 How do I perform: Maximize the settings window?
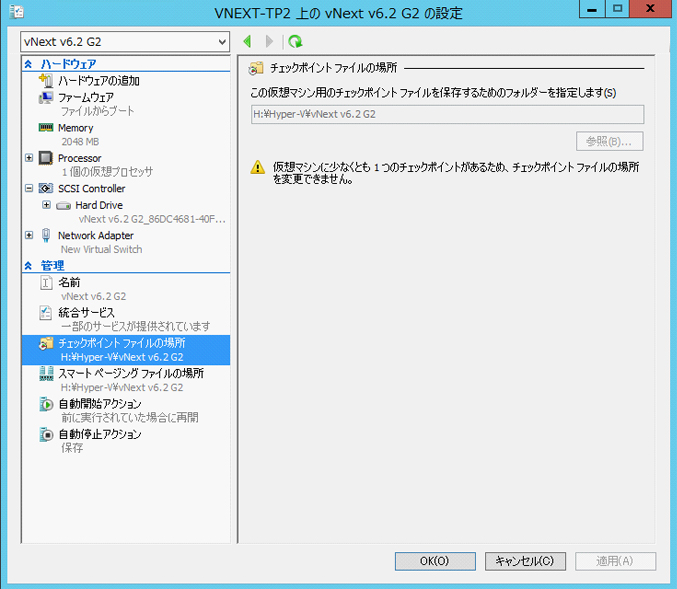tap(617, 9)
